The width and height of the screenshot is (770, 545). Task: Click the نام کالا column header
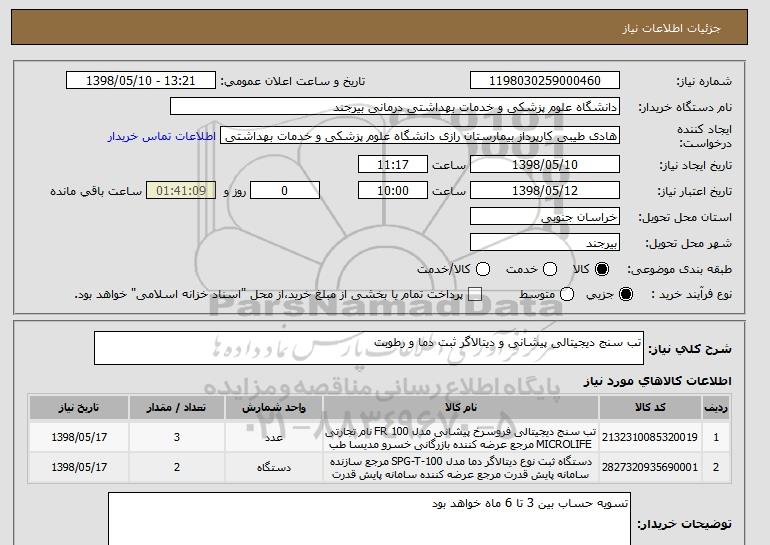point(461,408)
